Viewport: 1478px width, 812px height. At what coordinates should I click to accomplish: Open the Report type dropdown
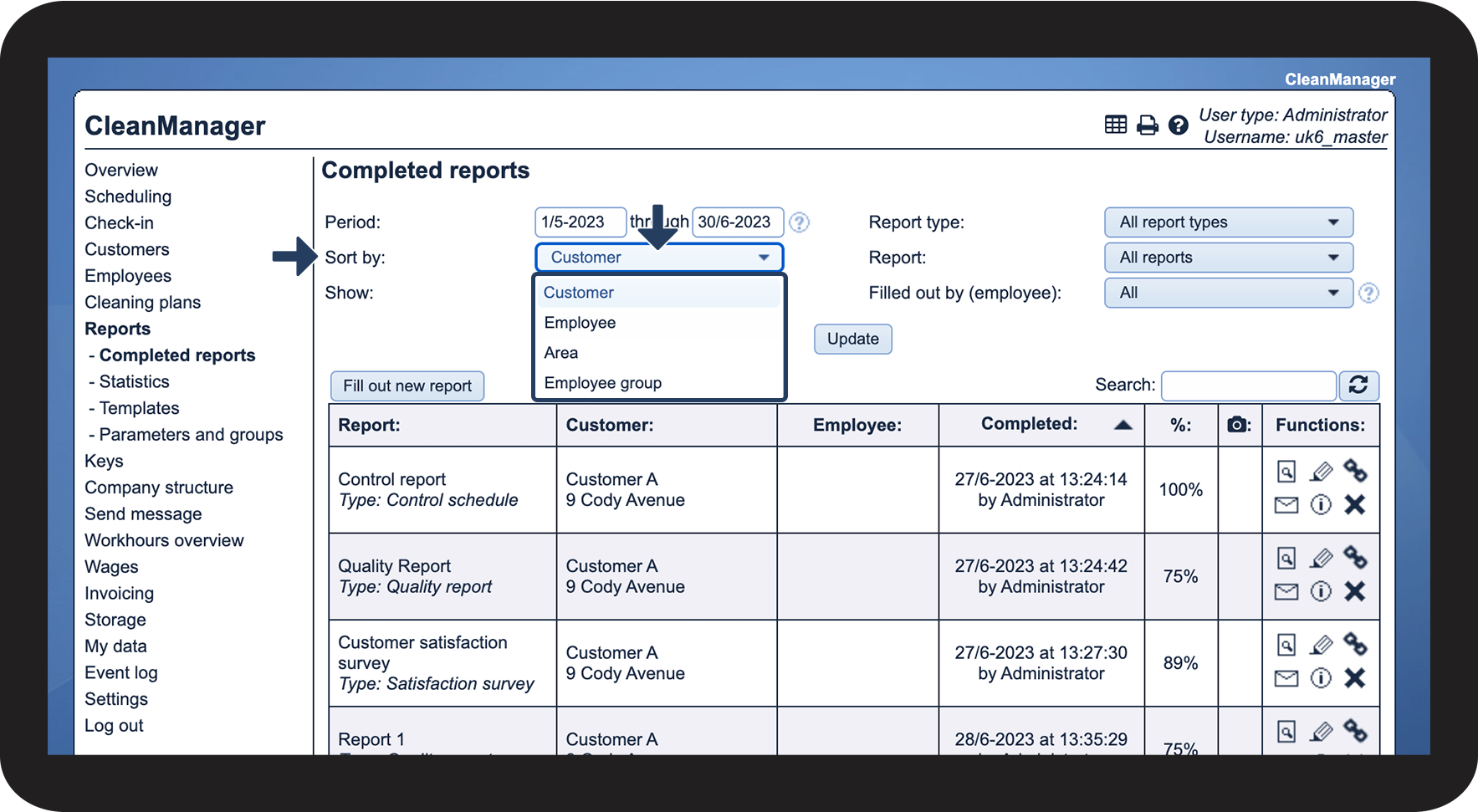click(1228, 222)
